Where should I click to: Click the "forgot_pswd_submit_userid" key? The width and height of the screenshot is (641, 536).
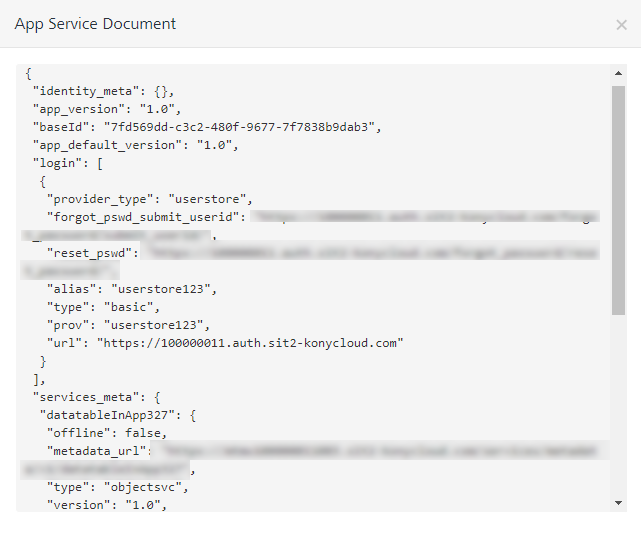click(x=143, y=217)
